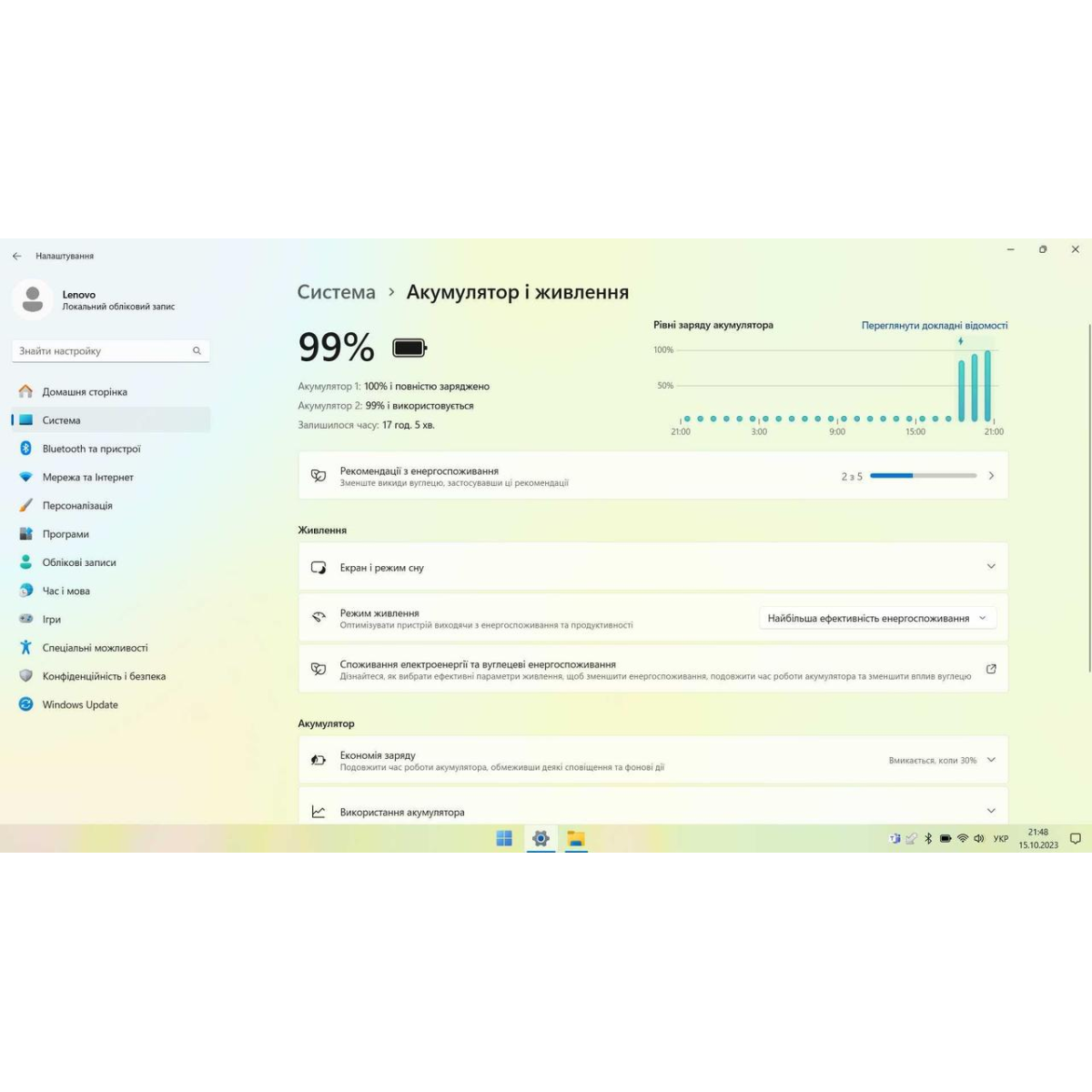Click the Знайти настройку search field

[x=100, y=350]
